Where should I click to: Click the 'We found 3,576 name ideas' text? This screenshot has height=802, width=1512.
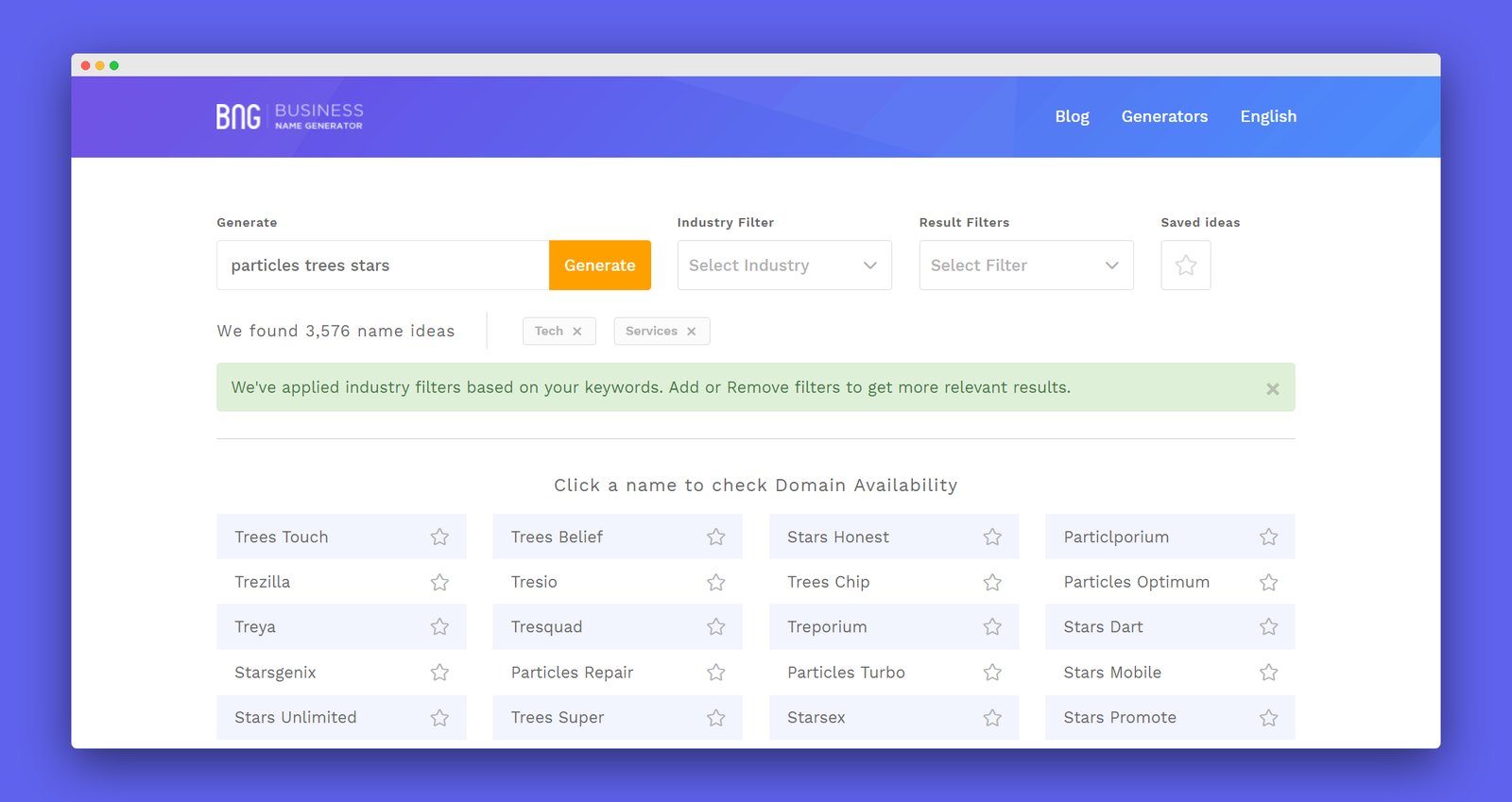(x=335, y=331)
